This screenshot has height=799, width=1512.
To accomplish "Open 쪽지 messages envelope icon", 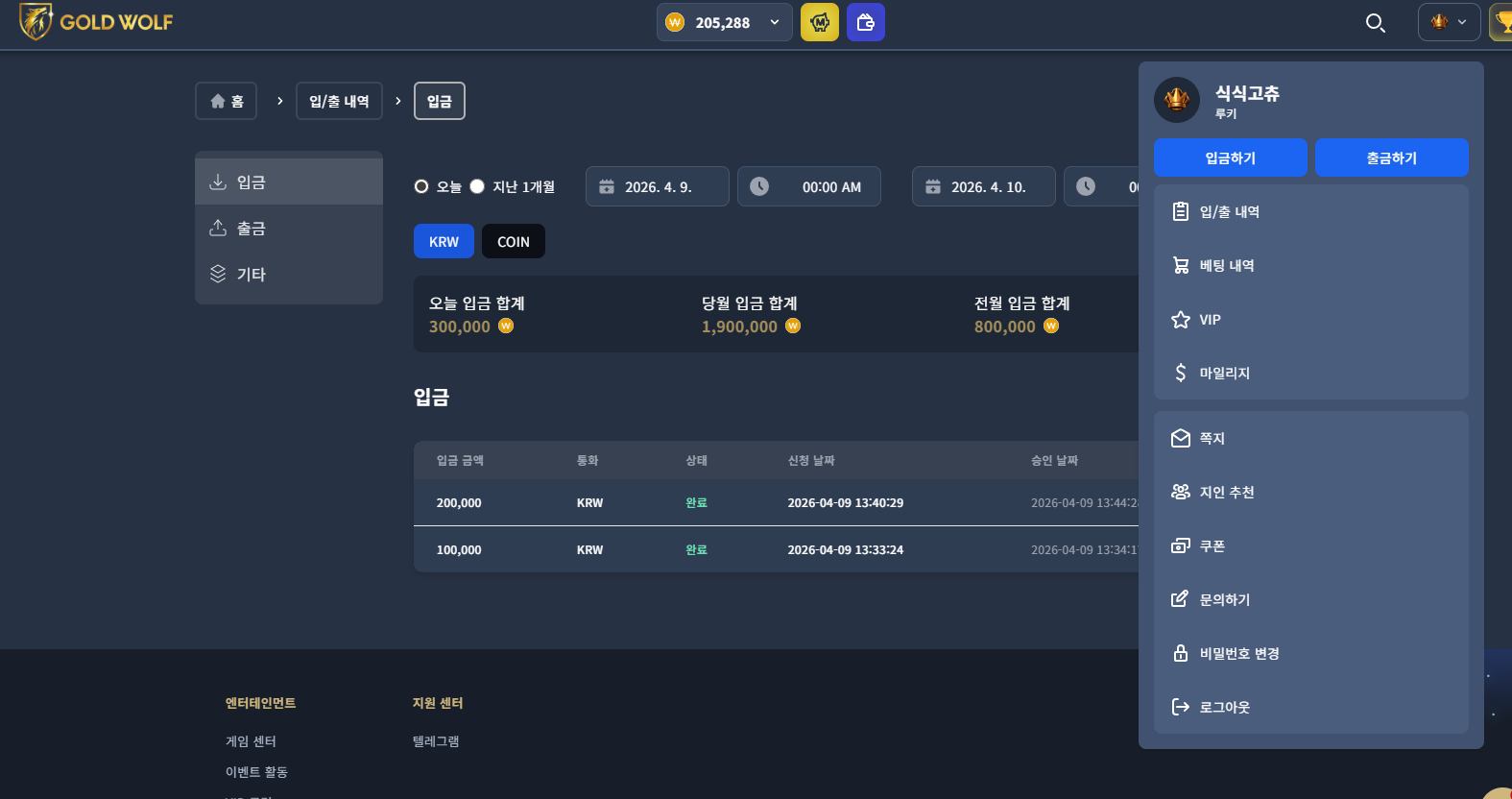I will 1181,438.
